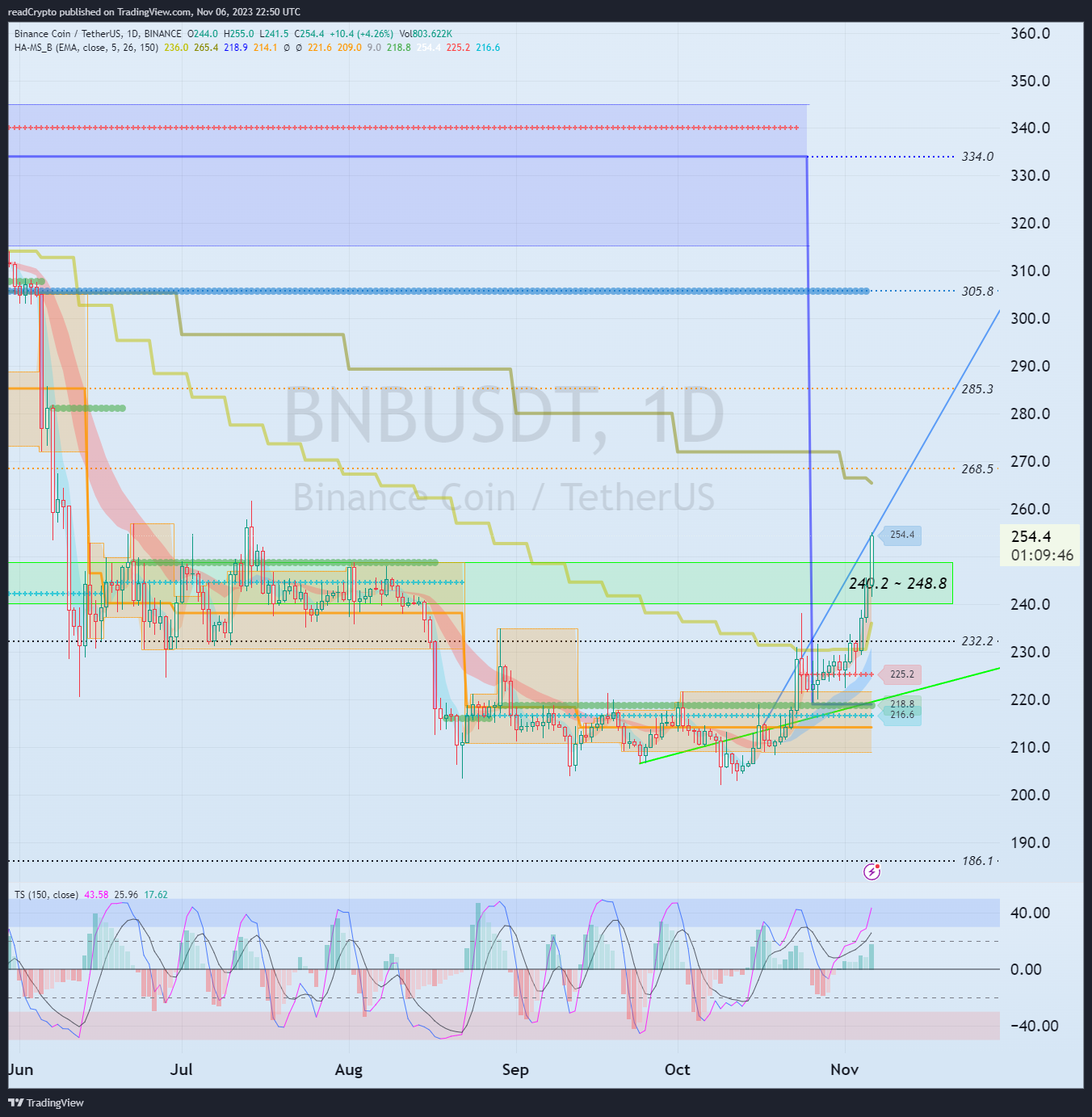
Task: Click the Aug label on time axis
Action: (349, 1070)
